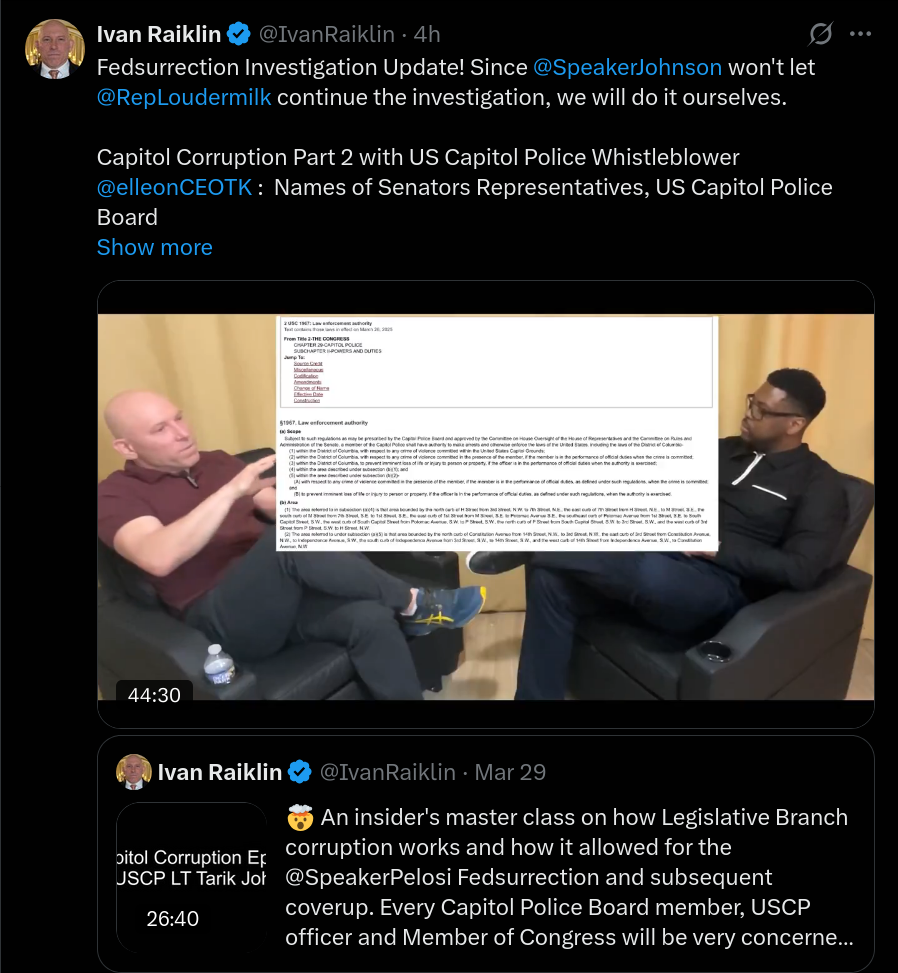The width and height of the screenshot is (898, 973).
Task: Click the Ivan Raiklin display name at the top
Action: point(159,34)
